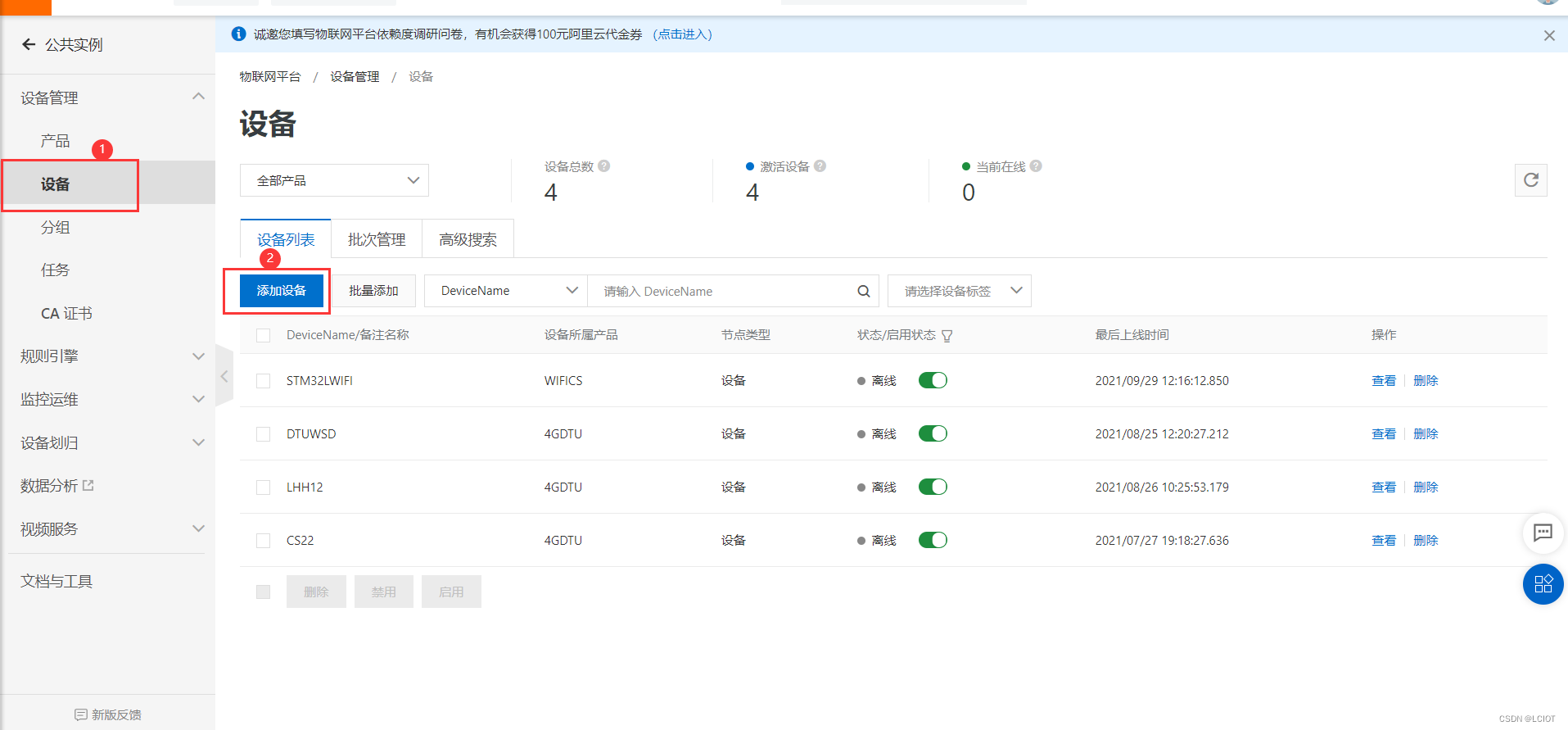
Task: Close the survey notification banner
Action: pyautogui.click(x=1549, y=35)
